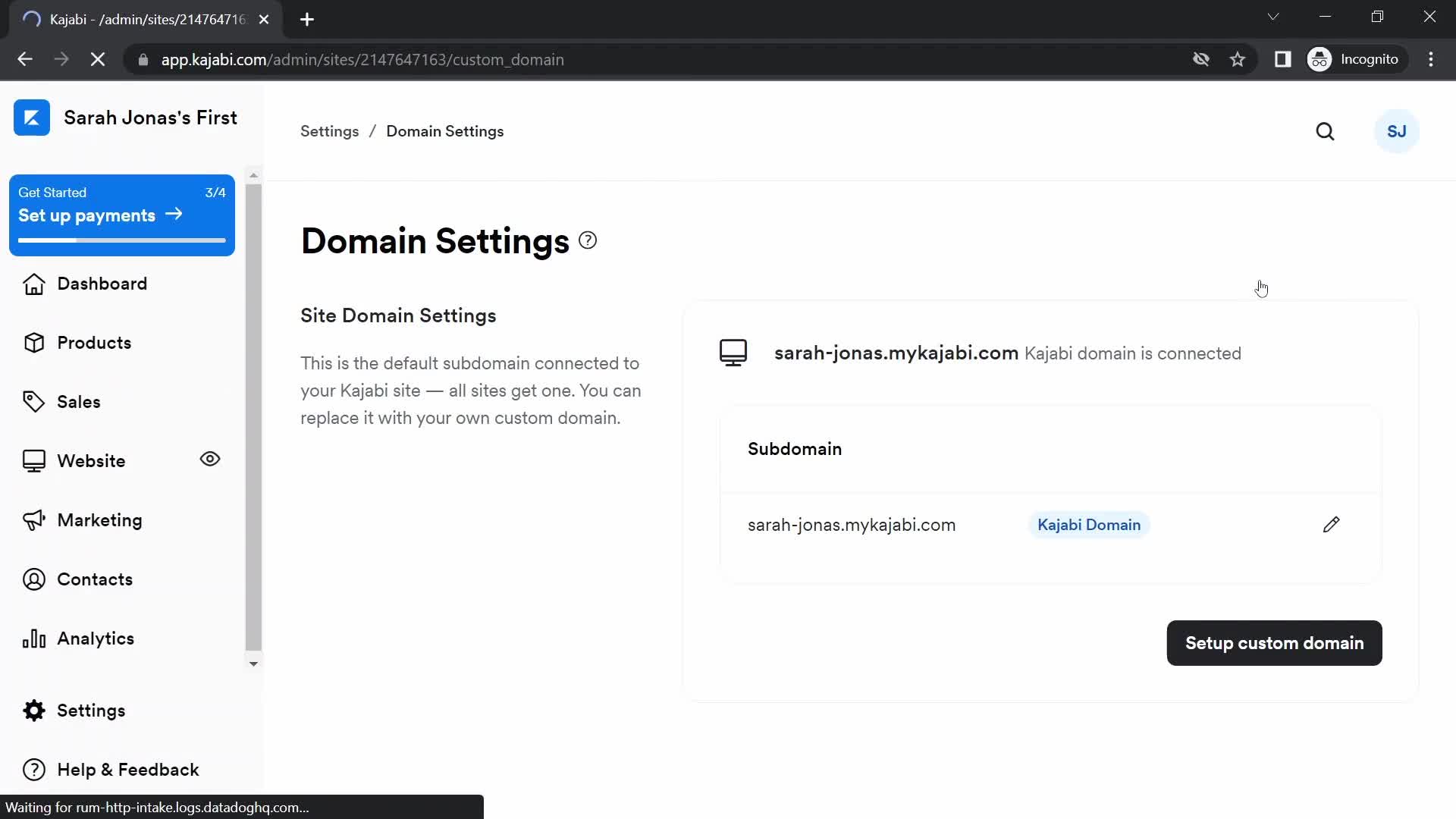Expand the subdomain edit pencil icon
Viewport: 1456px width, 819px height.
point(1332,524)
